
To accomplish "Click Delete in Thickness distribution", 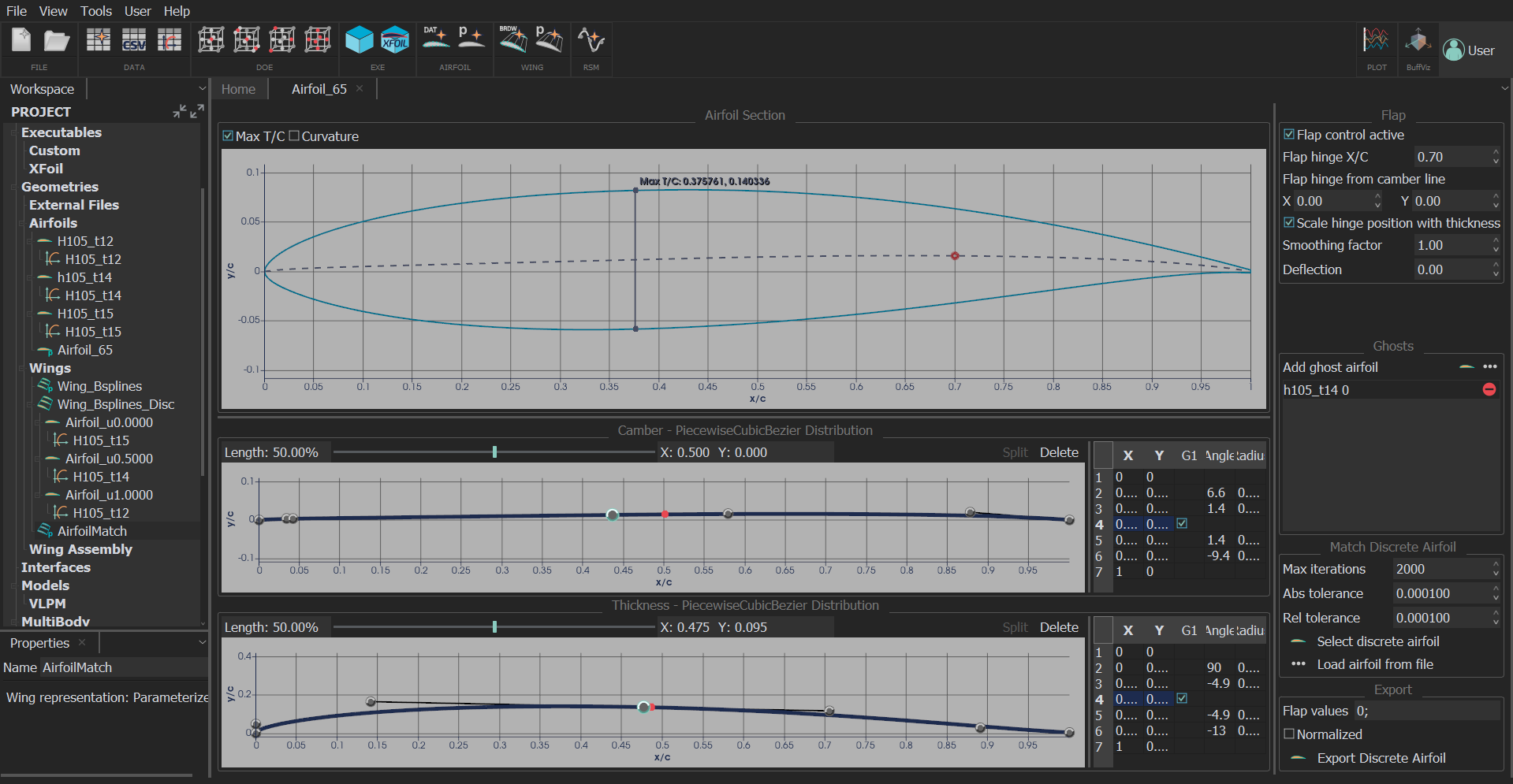I will [1059, 627].
